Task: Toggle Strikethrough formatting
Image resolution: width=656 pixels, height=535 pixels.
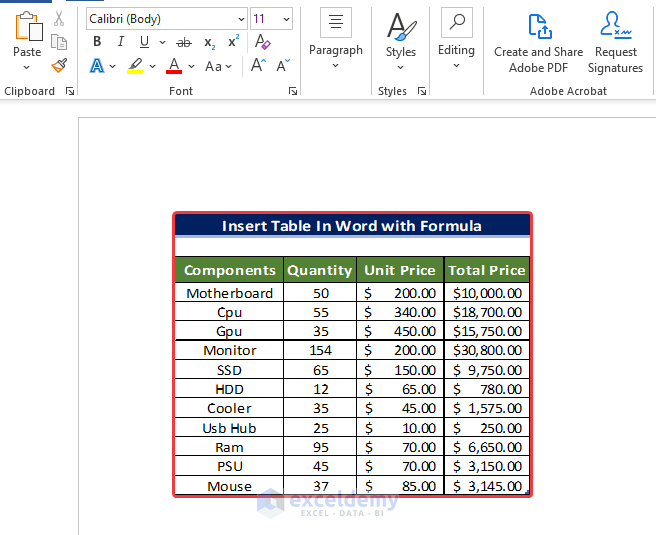Action: tap(184, 42)
